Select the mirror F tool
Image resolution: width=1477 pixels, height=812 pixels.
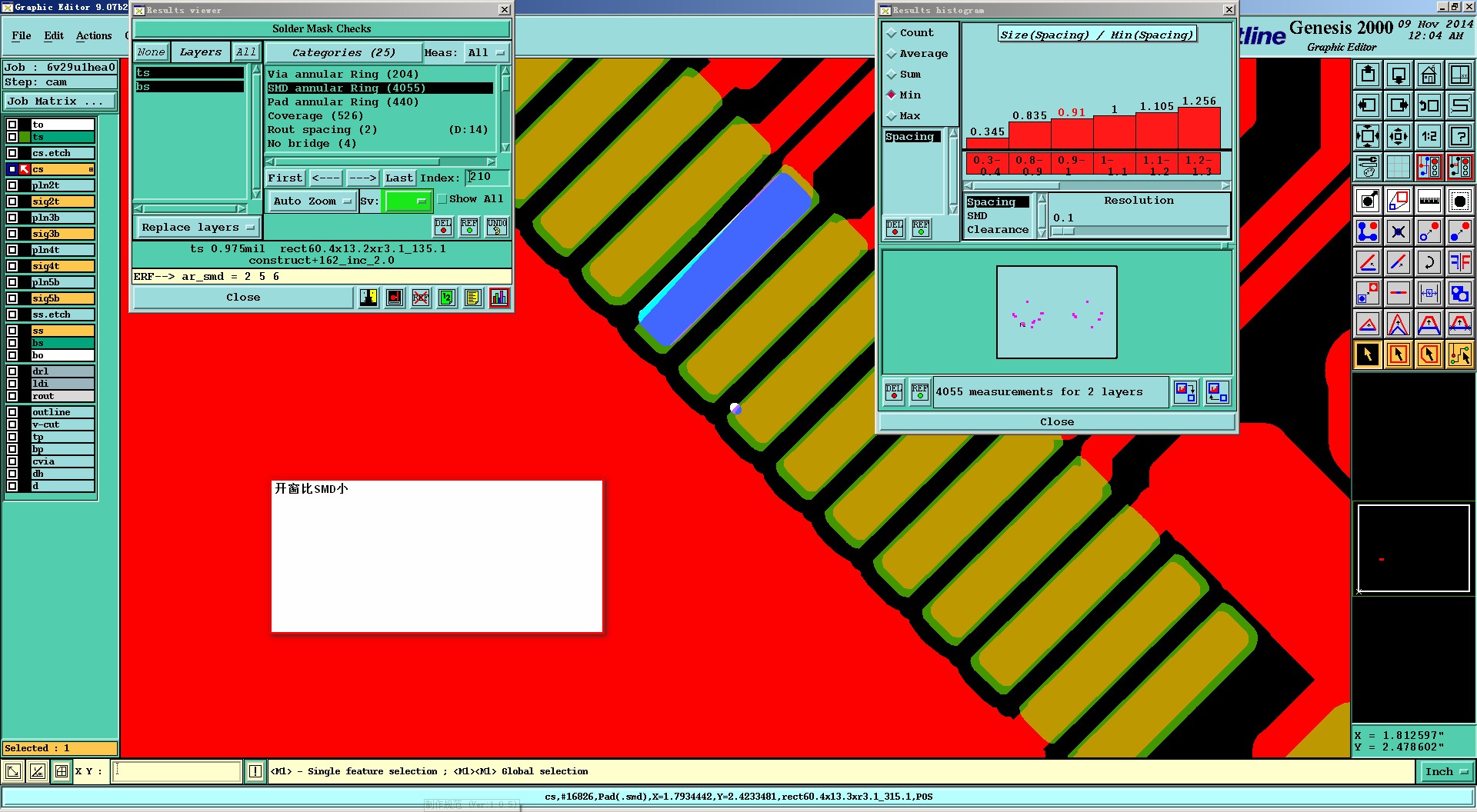coord(1459,262)
